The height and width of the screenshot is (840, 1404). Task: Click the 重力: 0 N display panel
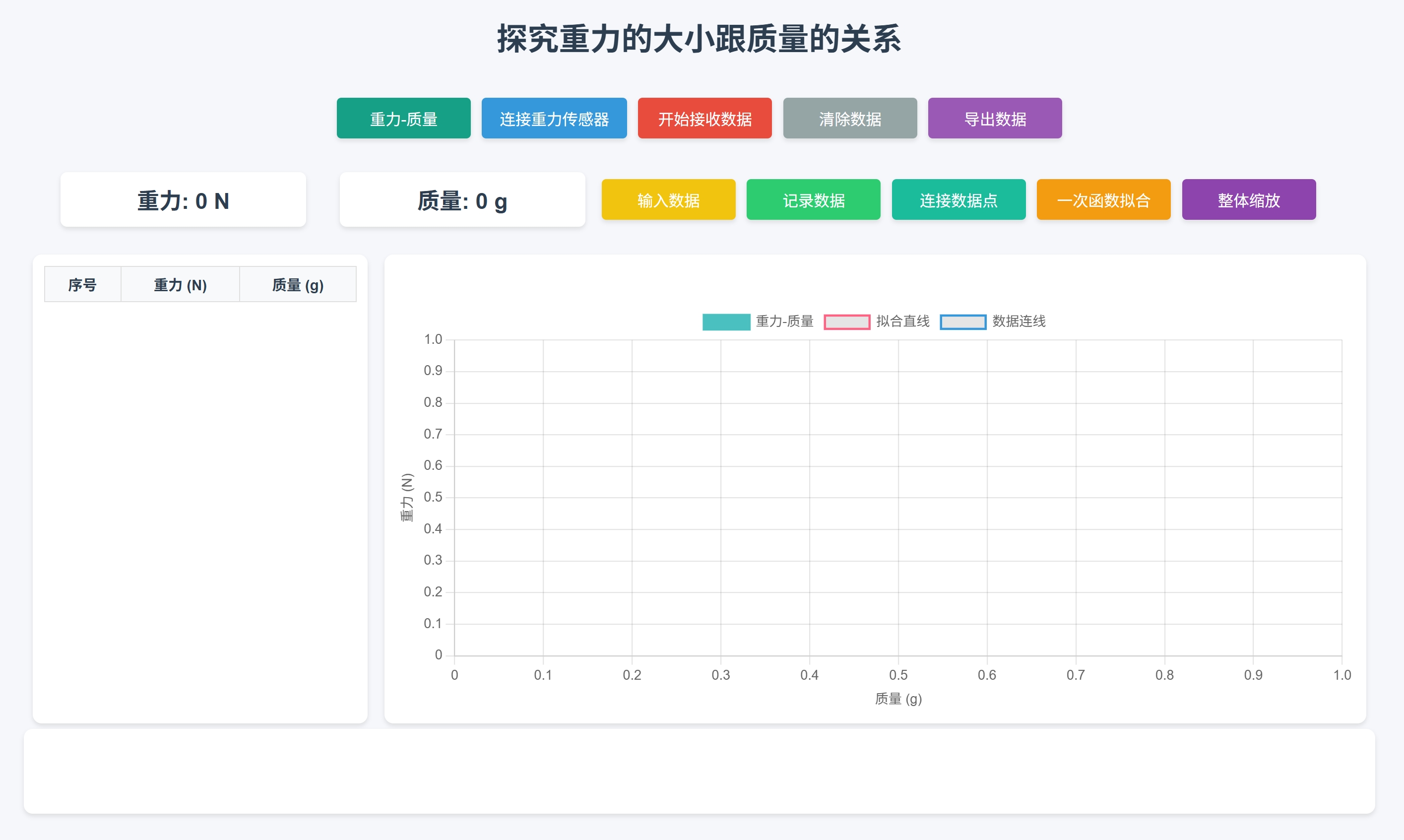click(x=183, y=199)
